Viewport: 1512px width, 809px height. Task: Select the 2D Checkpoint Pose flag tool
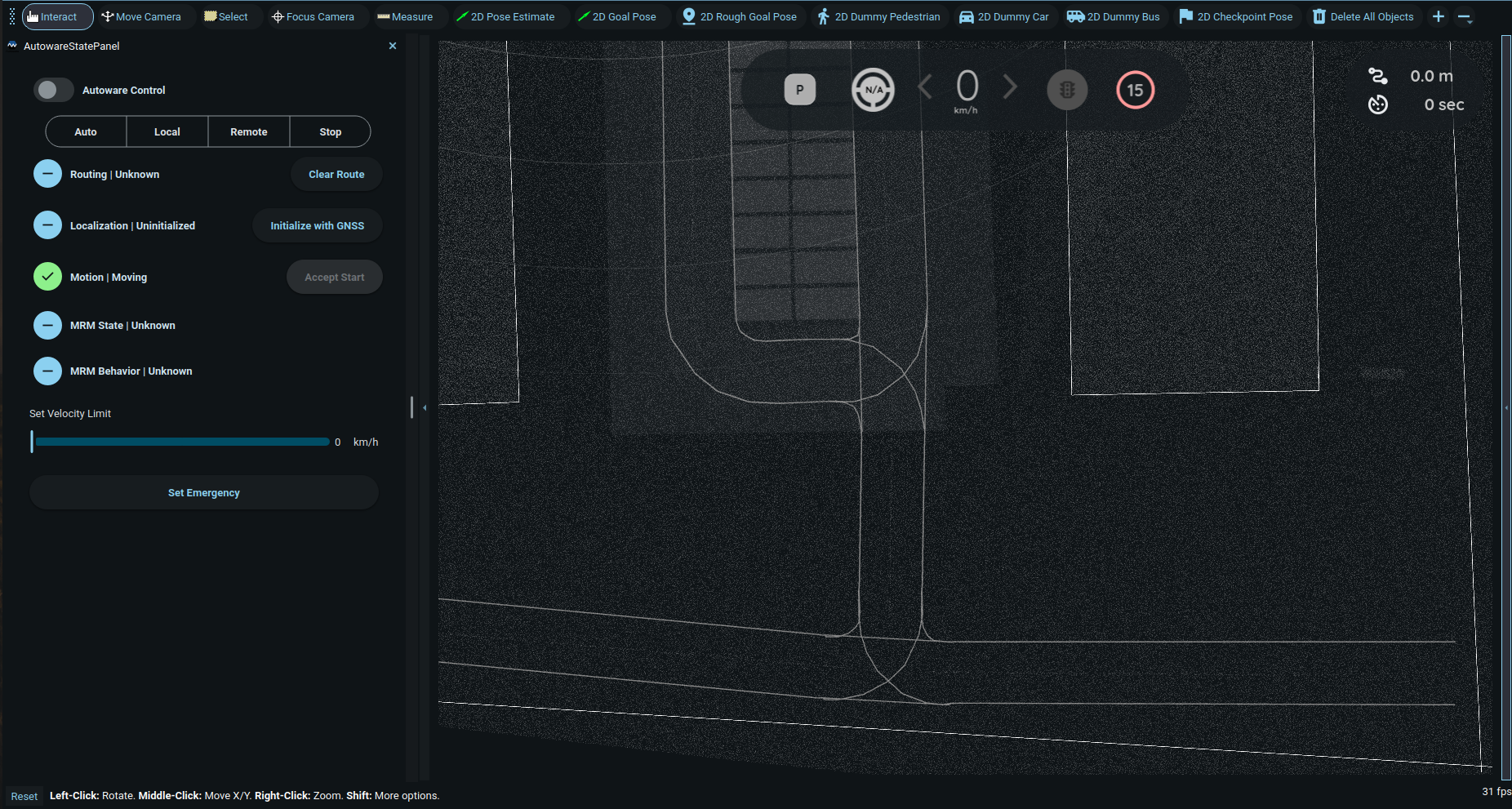click(x=1236, y=16)
